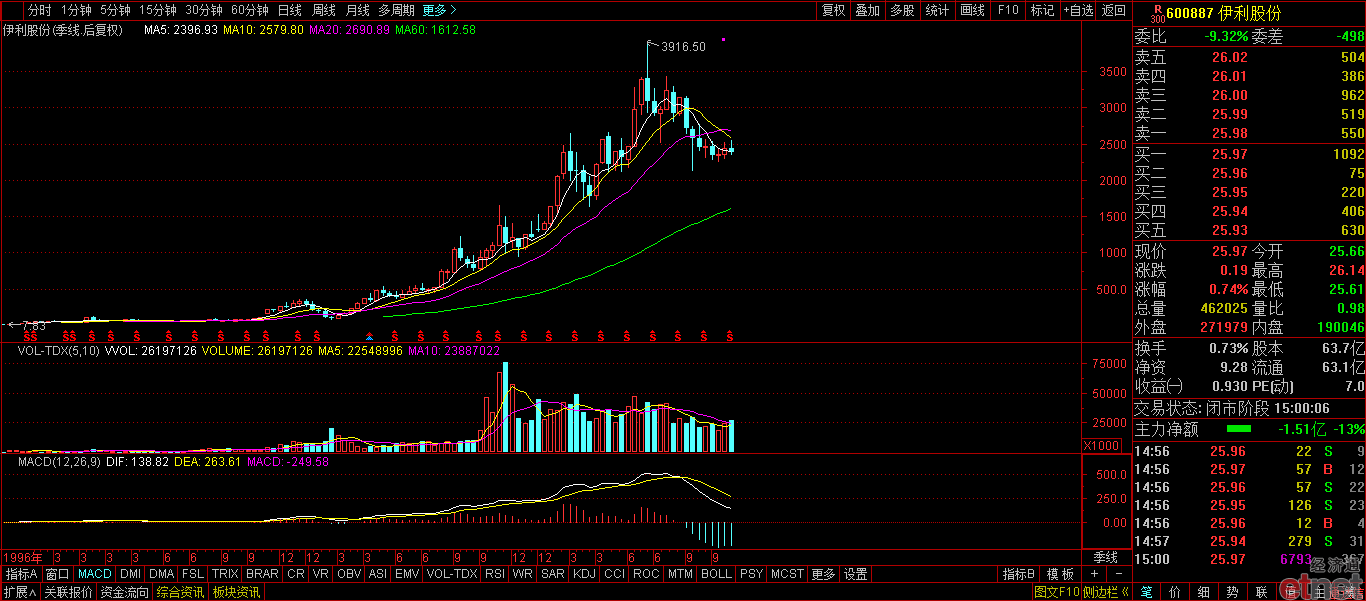1366x601 pixels.
Task: Switch the indicator to VOL-TDX
Action: coord(451,574)
